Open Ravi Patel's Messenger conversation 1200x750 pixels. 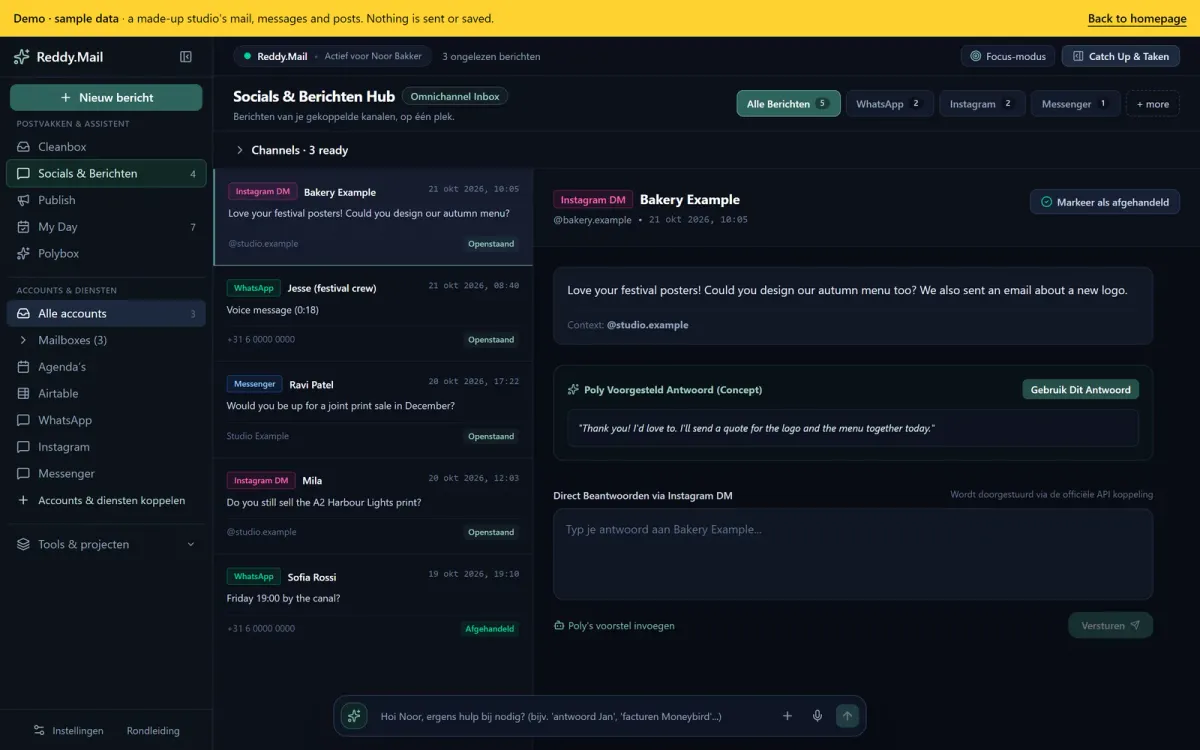(x=373, y=410)
